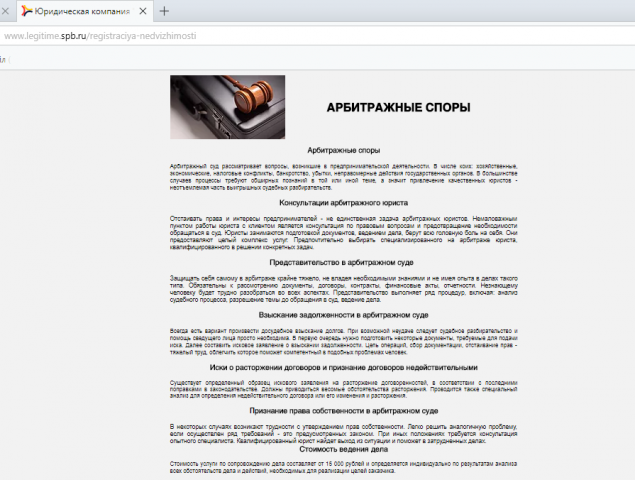
Task: Click the Консультации арбитражного юриста heading
Action: pyautogui.click(x=343, y=203)
